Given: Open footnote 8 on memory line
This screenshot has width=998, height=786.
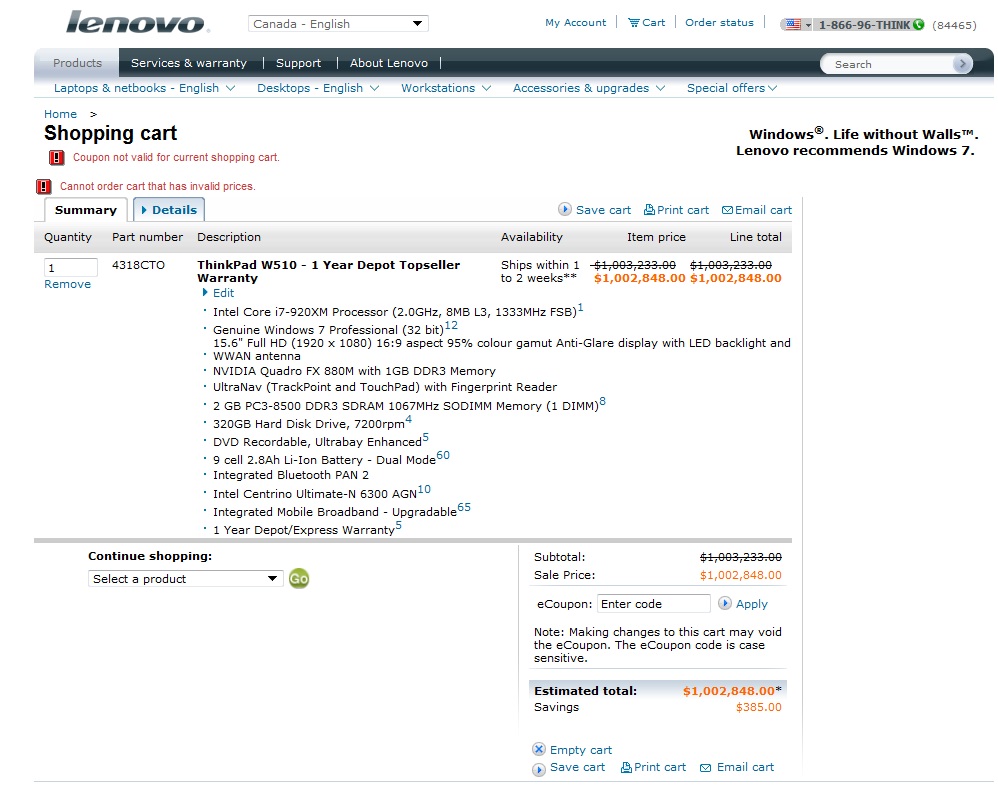Looking at the screenshot, I should [x=603, y=402].
